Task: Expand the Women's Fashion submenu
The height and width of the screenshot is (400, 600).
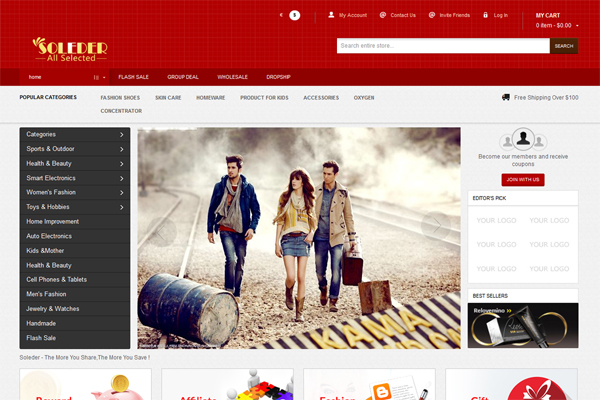Action: click(122, 193)
